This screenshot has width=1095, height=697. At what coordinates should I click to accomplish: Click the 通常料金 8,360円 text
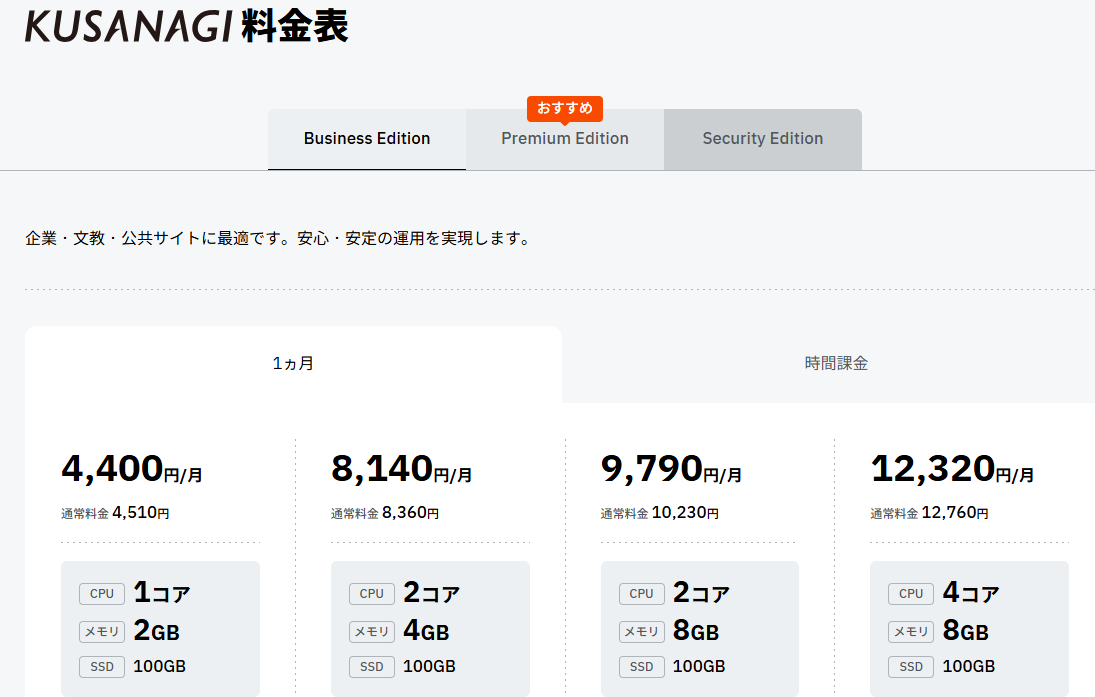pyautogui.click(x=385, y=513)
